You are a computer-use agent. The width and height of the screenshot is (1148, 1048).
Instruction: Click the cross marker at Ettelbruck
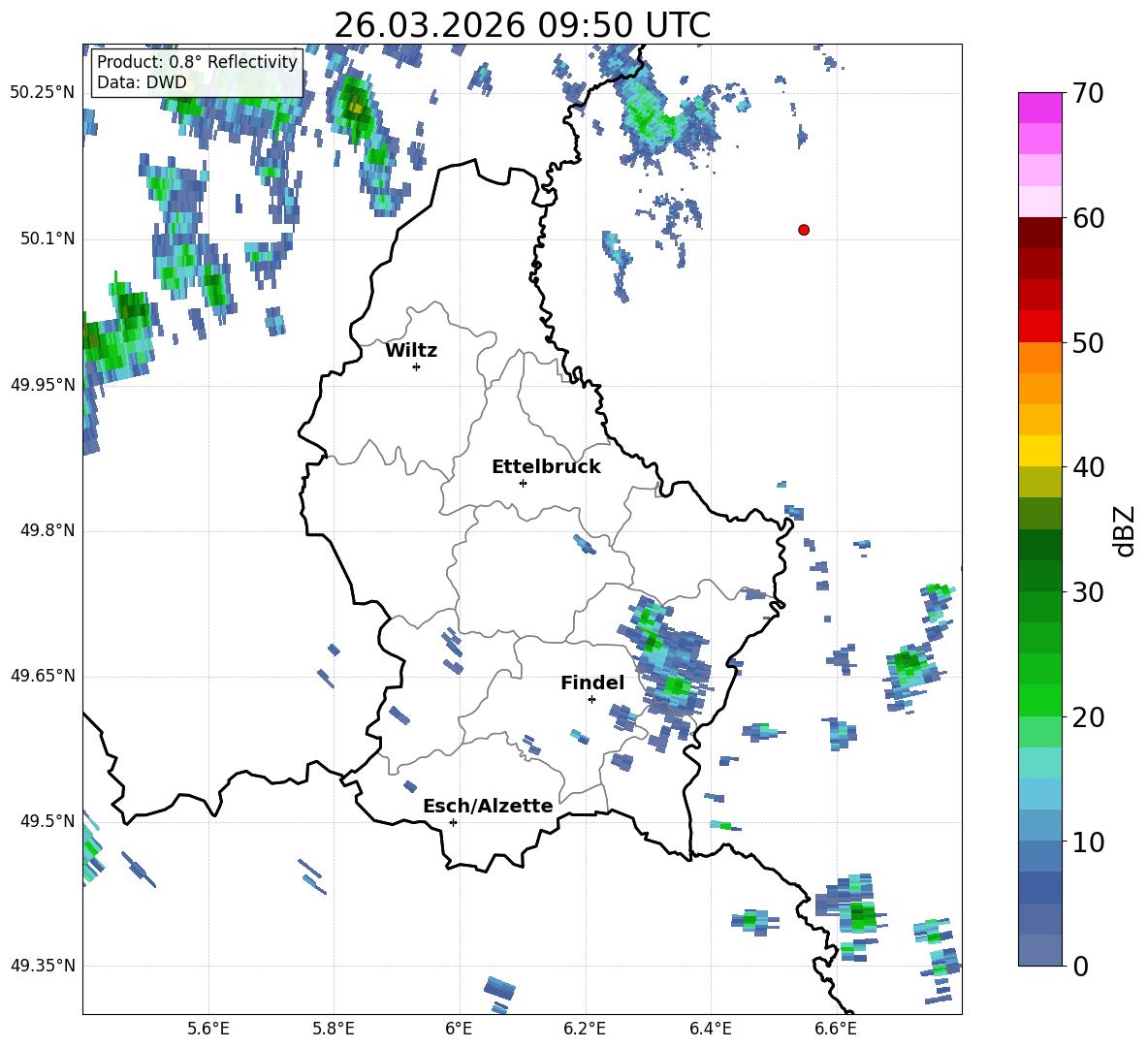point(523,483)
